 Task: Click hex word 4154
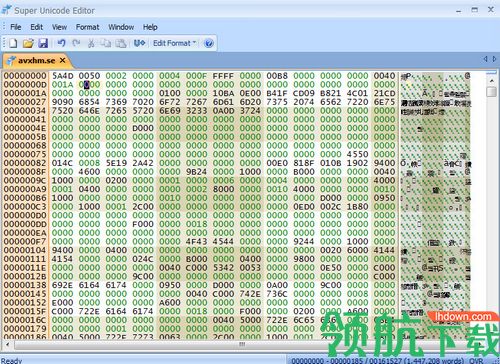(62, 259)
